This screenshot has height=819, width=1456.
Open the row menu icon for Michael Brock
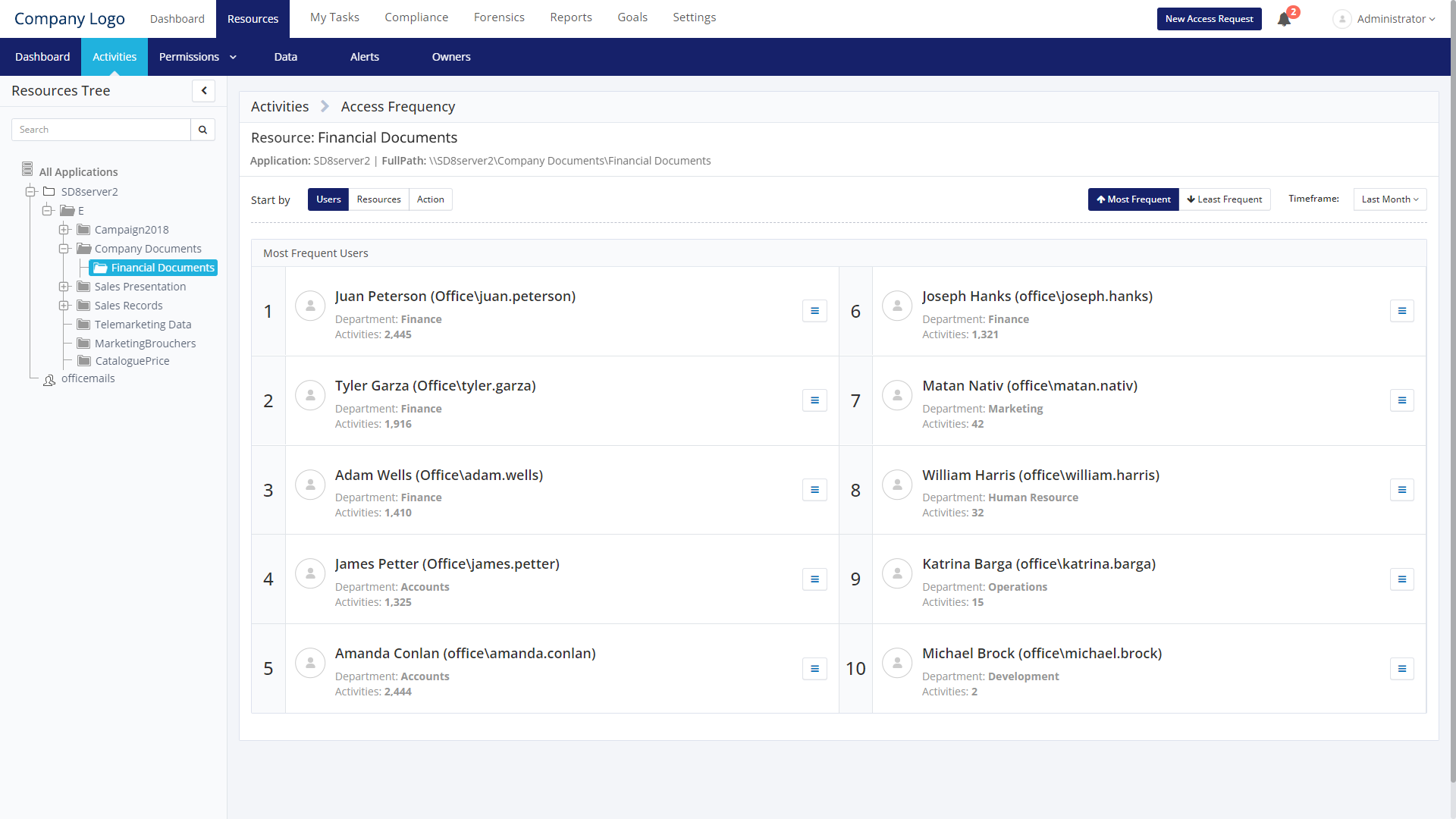click(x=1401, y=669)
